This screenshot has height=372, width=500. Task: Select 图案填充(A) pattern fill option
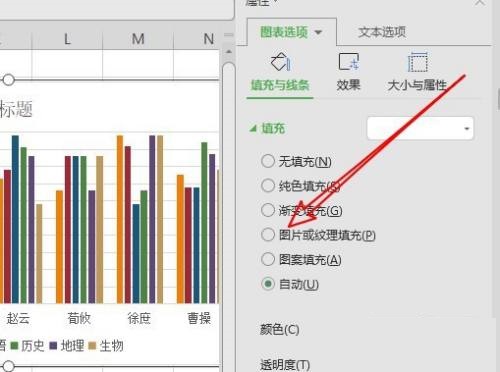268,259
